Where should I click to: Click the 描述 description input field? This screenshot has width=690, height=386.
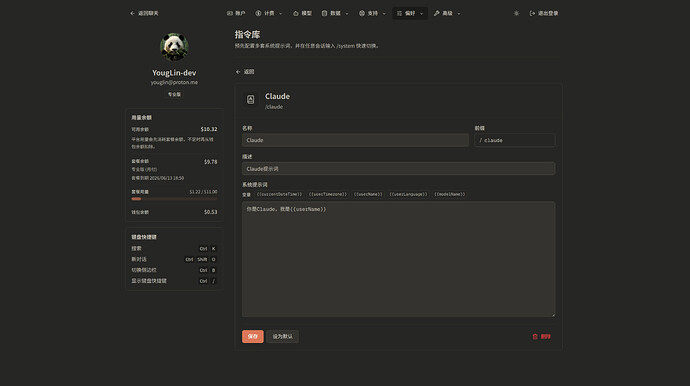pos(398,169)
